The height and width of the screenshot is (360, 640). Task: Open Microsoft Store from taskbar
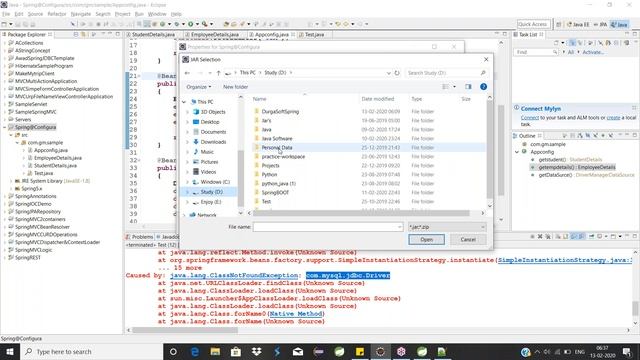pyautogui.click(x=236, y=351)
